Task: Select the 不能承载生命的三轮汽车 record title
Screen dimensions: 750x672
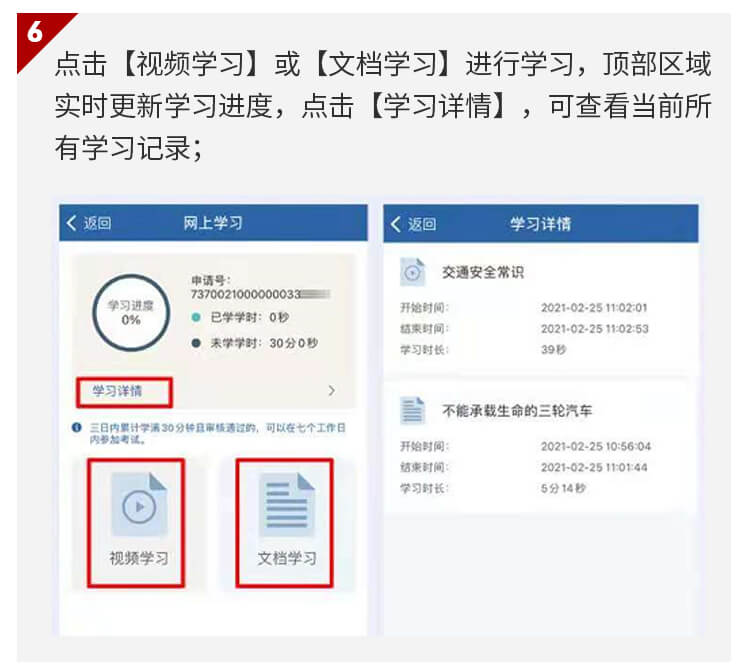Action: point(517,411)
